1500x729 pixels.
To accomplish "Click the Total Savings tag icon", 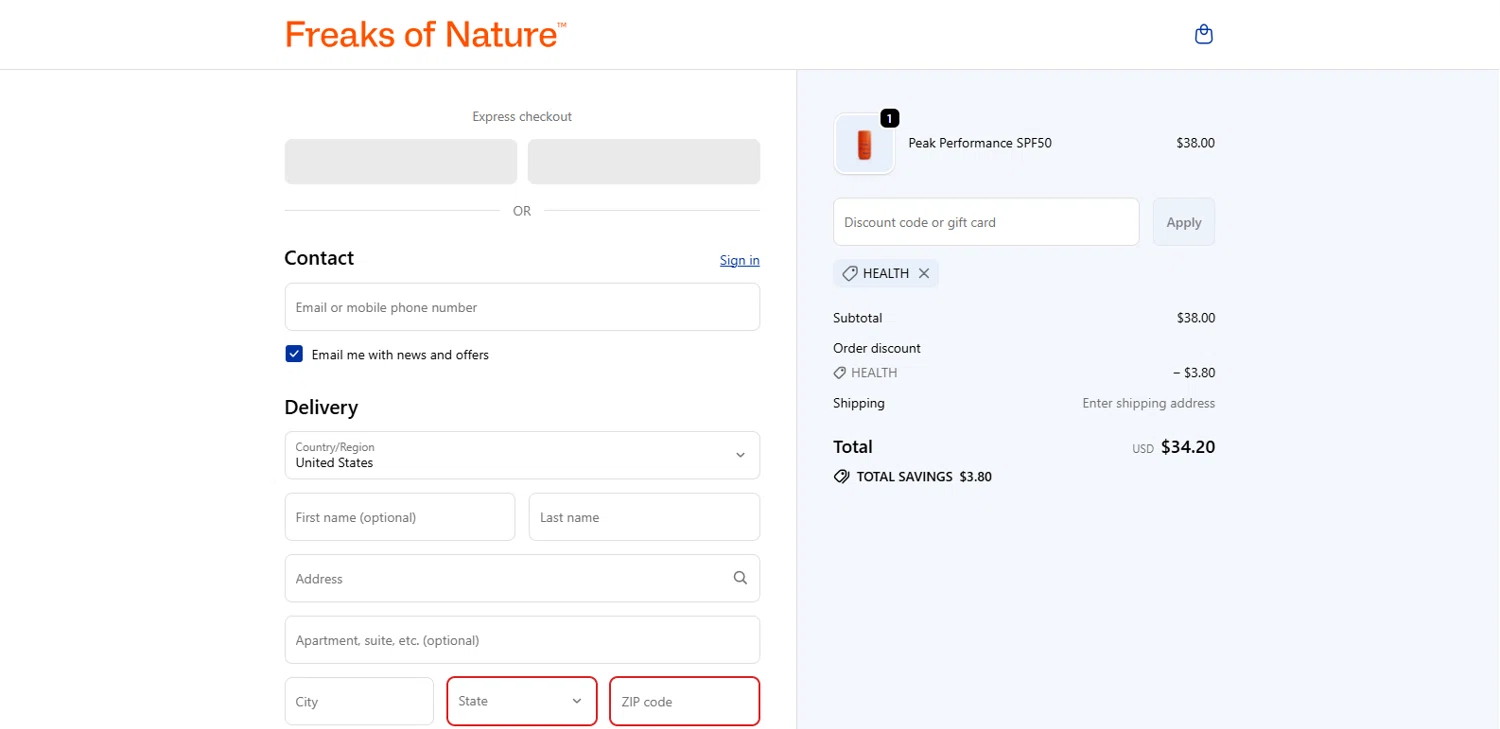I will [842, 477].
